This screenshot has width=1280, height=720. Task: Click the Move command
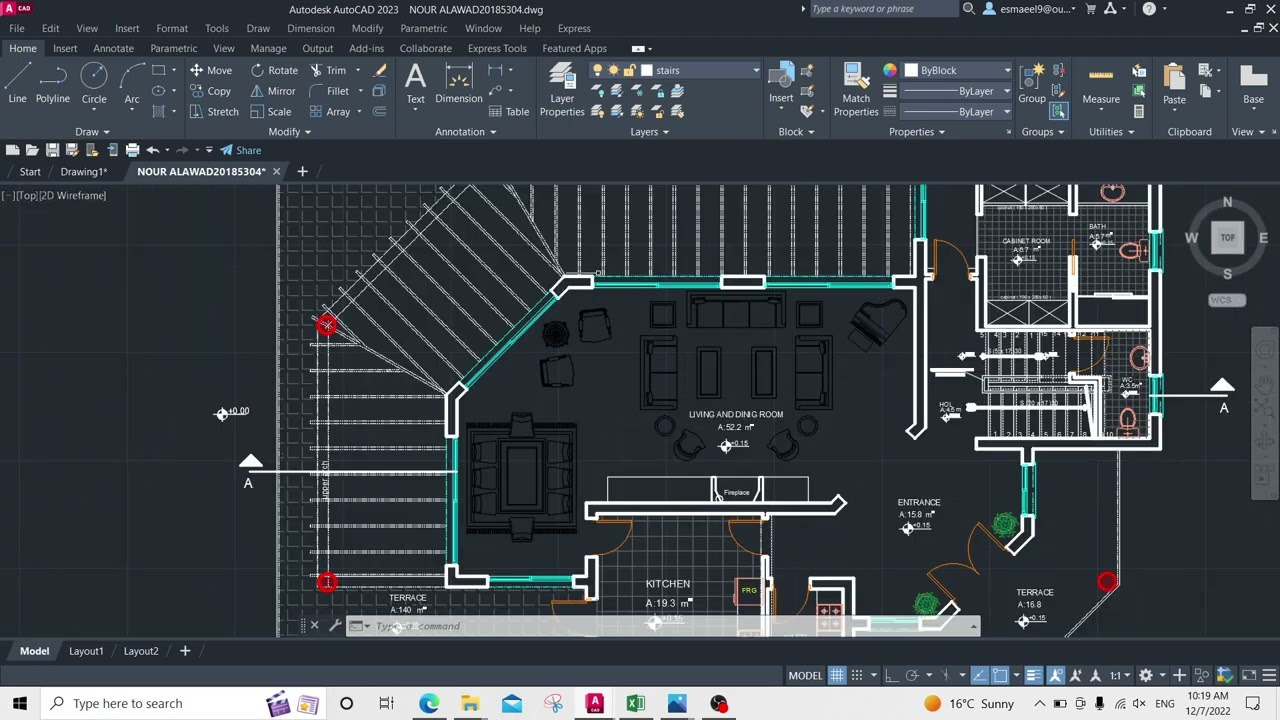point(210,70)
